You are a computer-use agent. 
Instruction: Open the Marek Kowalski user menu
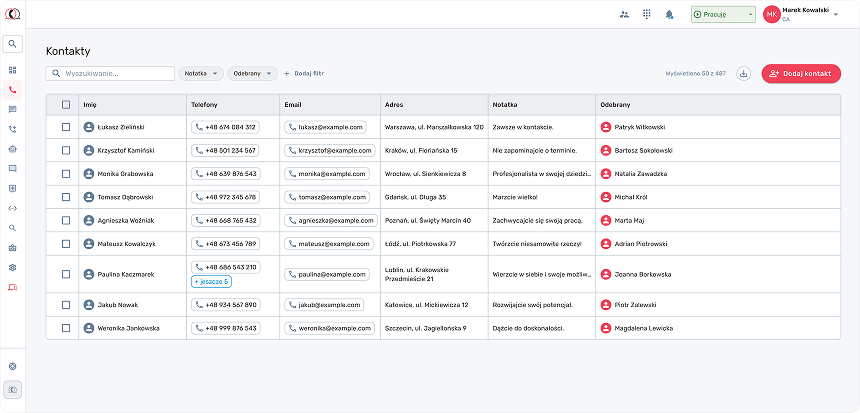coord(802,14)
